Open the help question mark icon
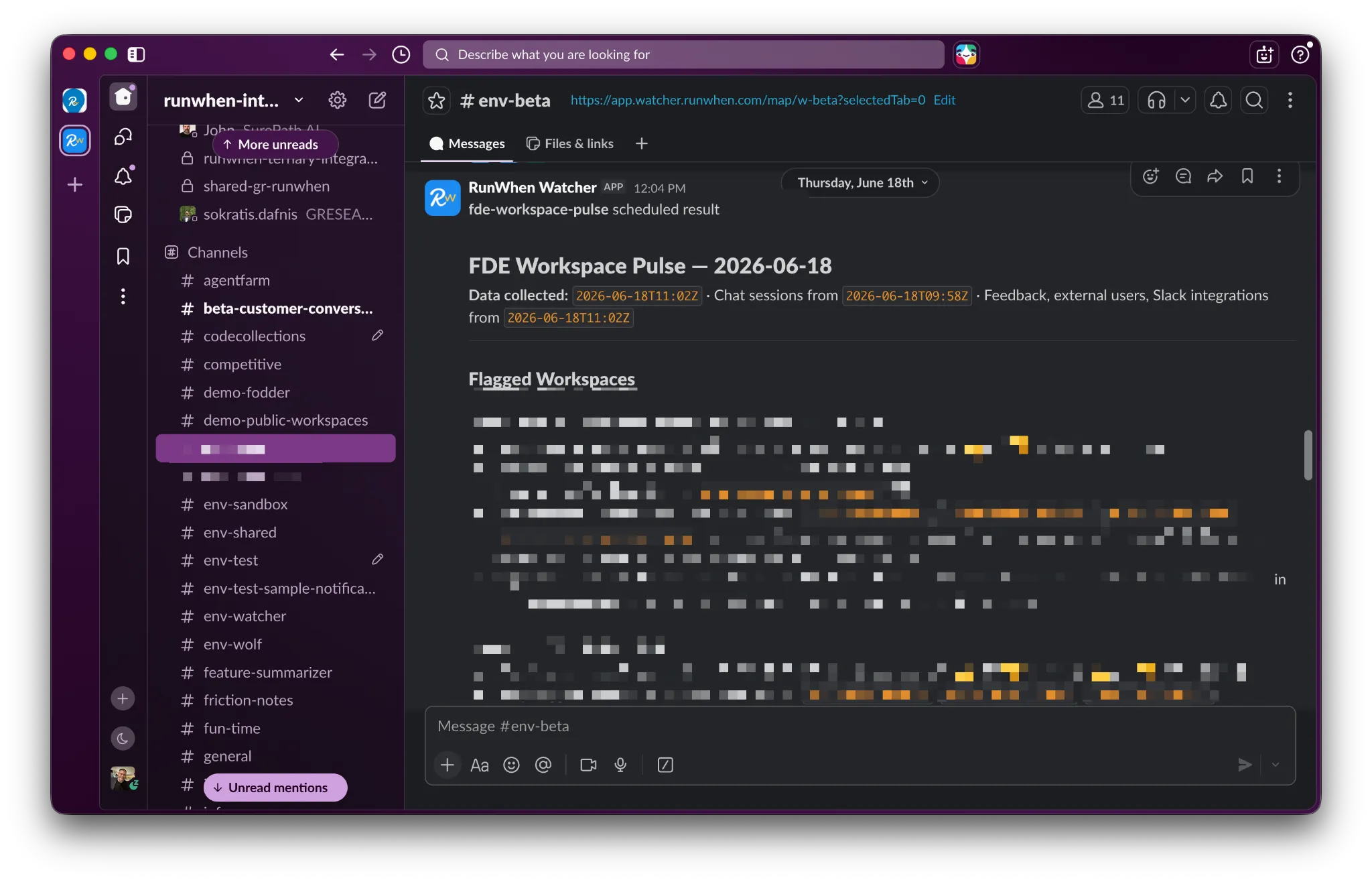The image size is (1372, 882). click(1300, 54)
